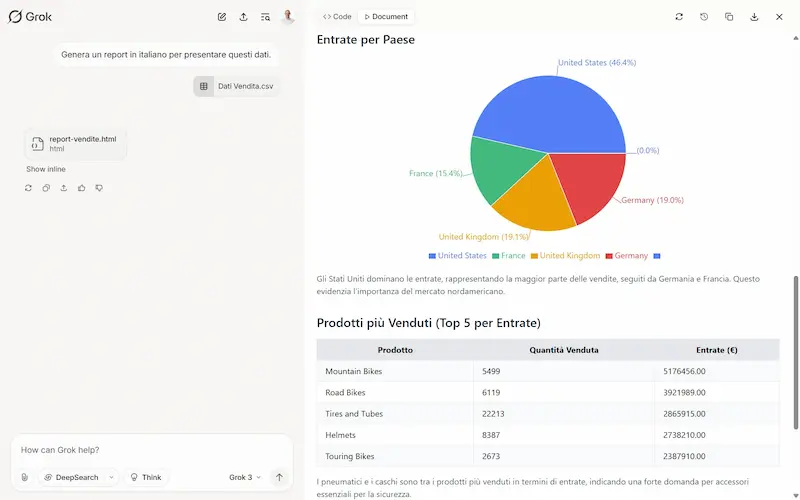Click the Entrate per Paese heading

coord(366,40)
